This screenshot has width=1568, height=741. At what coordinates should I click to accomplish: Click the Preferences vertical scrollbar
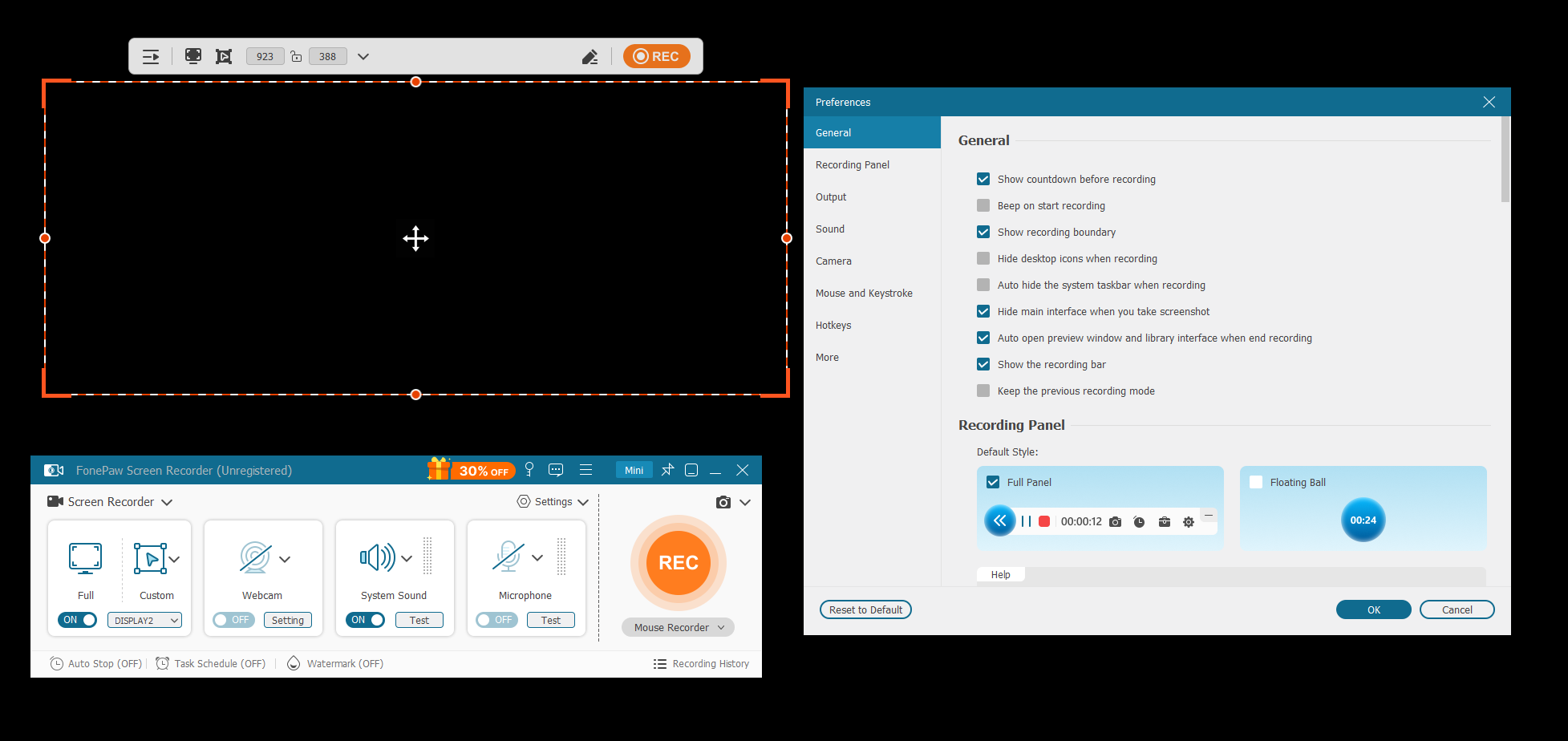click(1505, 160)
